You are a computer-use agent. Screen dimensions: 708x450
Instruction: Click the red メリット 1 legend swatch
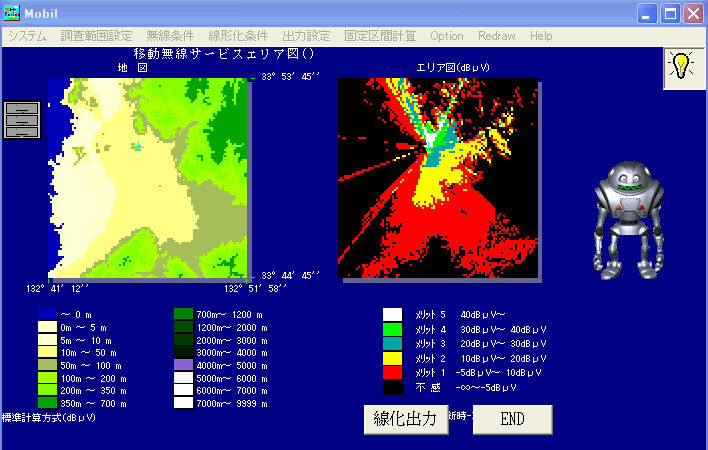click(x=393, y=372)
